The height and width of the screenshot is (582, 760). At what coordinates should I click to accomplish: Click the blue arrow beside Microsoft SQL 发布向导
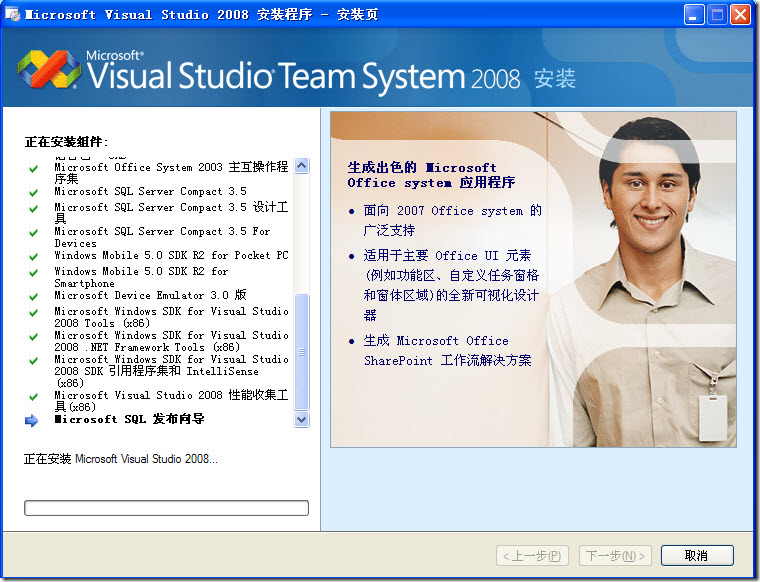click(31, 420)
